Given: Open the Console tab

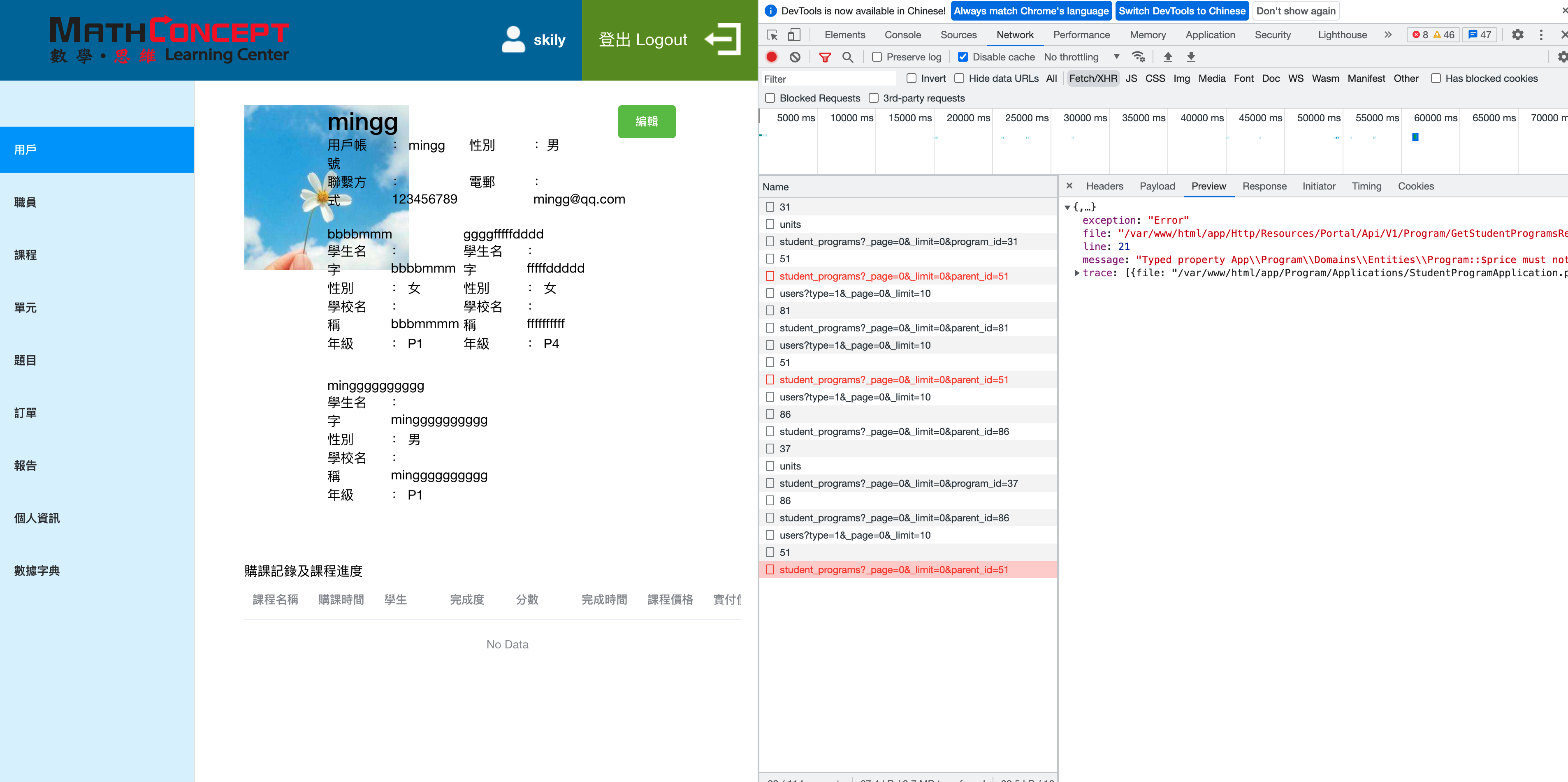Looking at the screenshot, I should (x=902, y=35).
